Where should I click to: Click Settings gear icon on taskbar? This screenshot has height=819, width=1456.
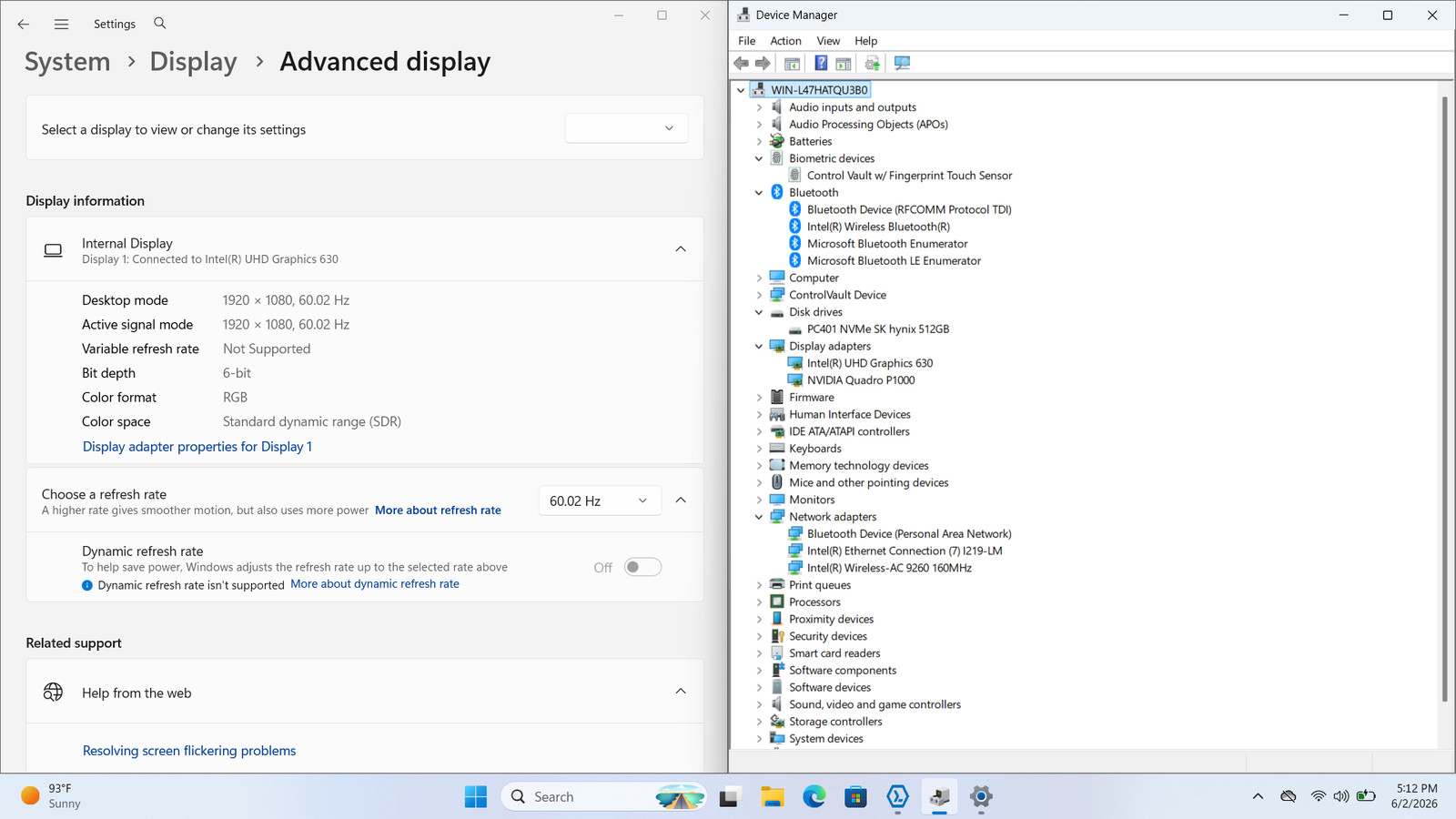tap(981, 797)
